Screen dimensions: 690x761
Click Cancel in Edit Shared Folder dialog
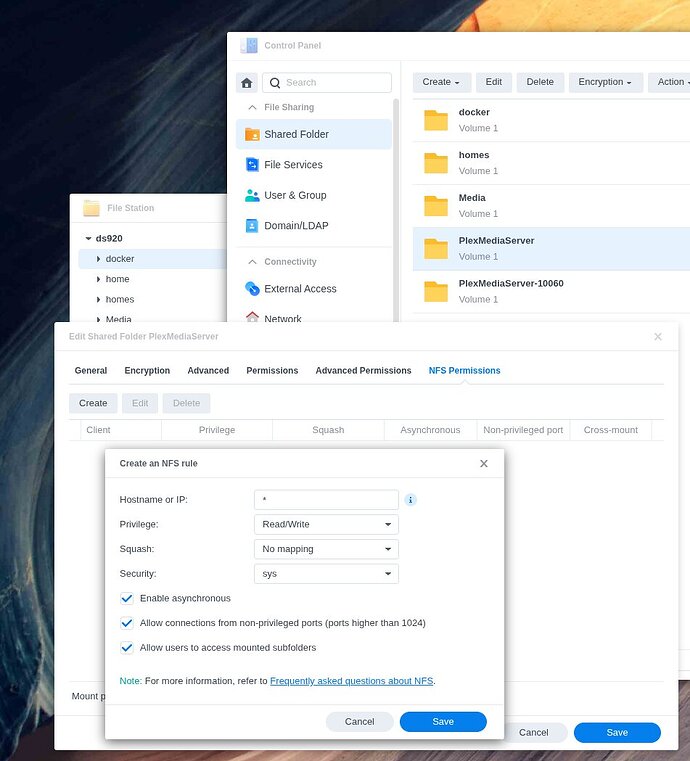tap(534, 733)
